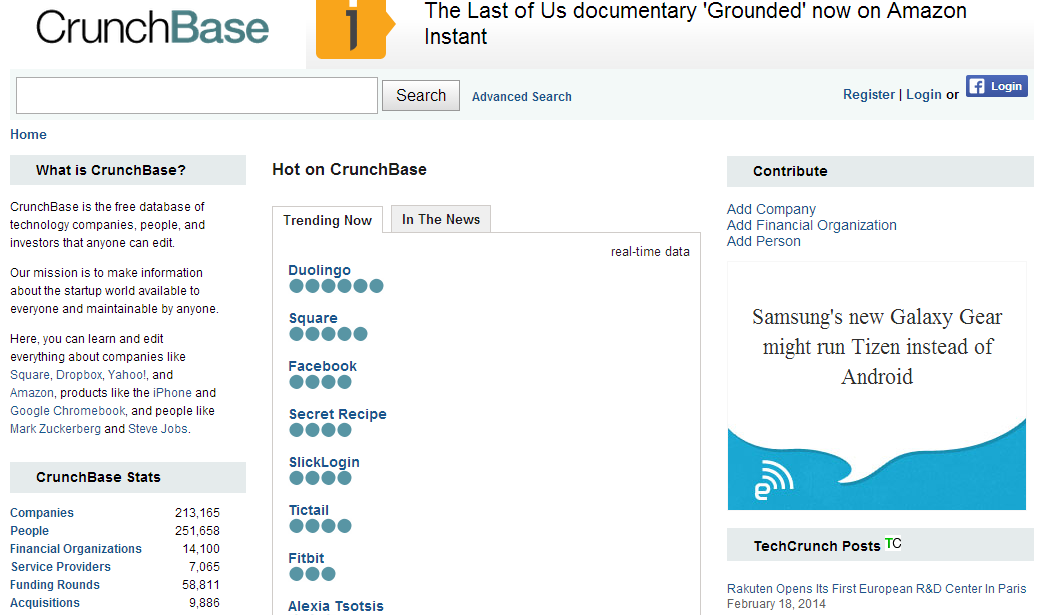This screenshot has width=1044, height=615.
Task: Open Financial Organizations stats link
Action: [x=76, y=548]
